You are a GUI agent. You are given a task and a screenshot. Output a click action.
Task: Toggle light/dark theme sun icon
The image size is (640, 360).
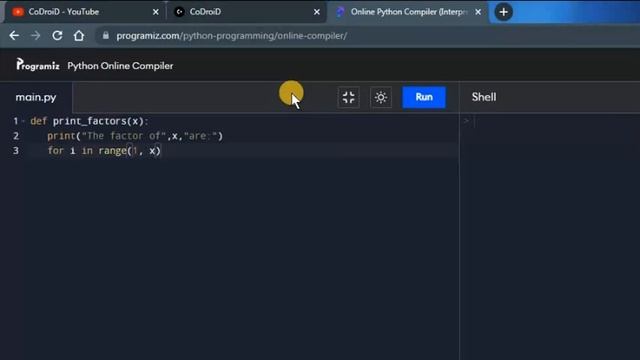(381, 97)
